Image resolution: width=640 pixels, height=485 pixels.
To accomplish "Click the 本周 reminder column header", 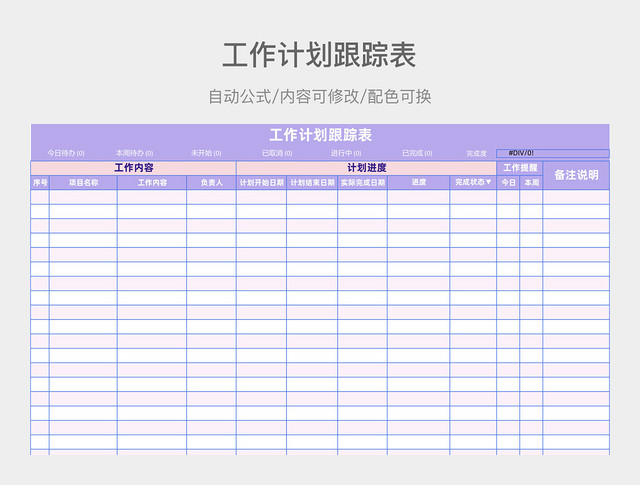I will tap(531, 182).
